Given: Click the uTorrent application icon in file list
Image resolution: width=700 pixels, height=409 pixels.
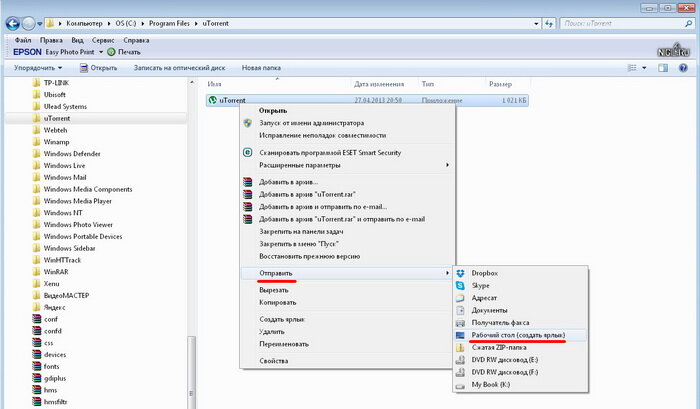Looking at the screenshot, I should (213, 100).
